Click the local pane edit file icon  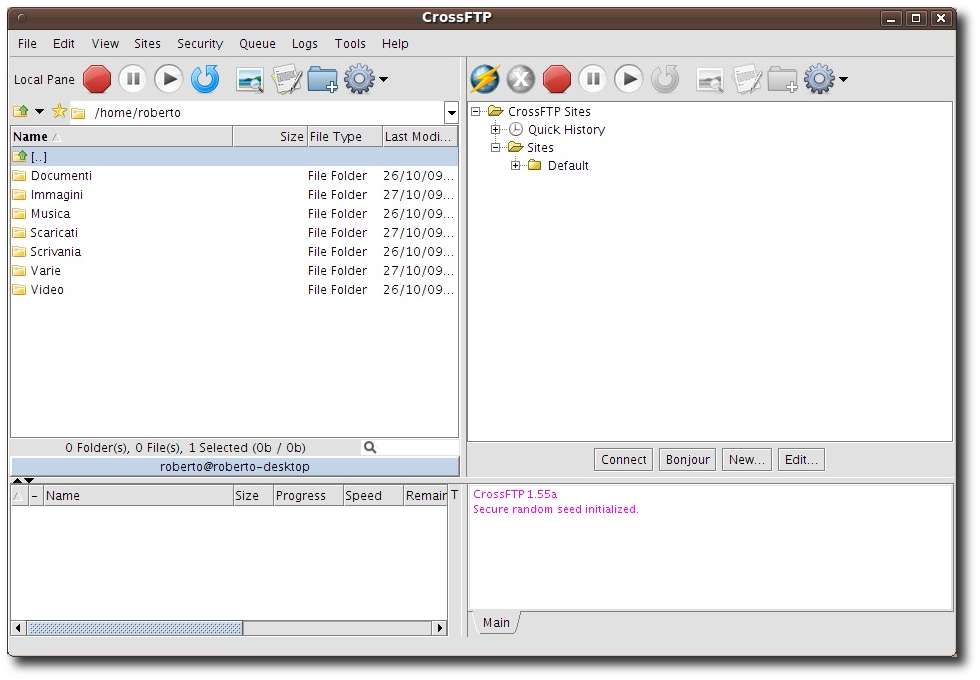(286, 80)
